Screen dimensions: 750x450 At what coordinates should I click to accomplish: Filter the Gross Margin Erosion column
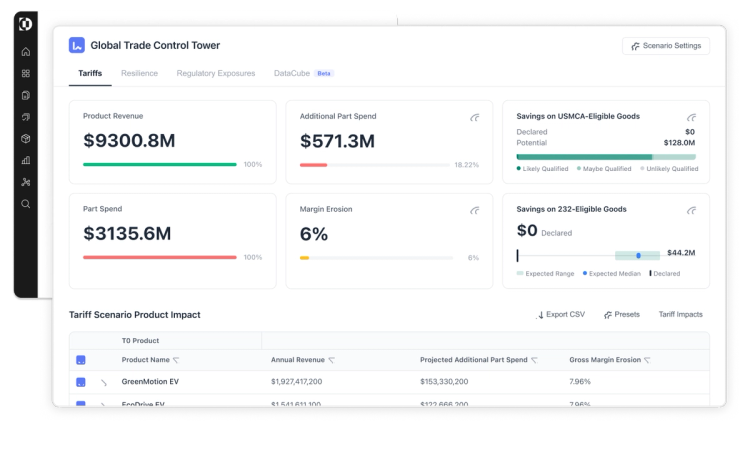(647, 360)
